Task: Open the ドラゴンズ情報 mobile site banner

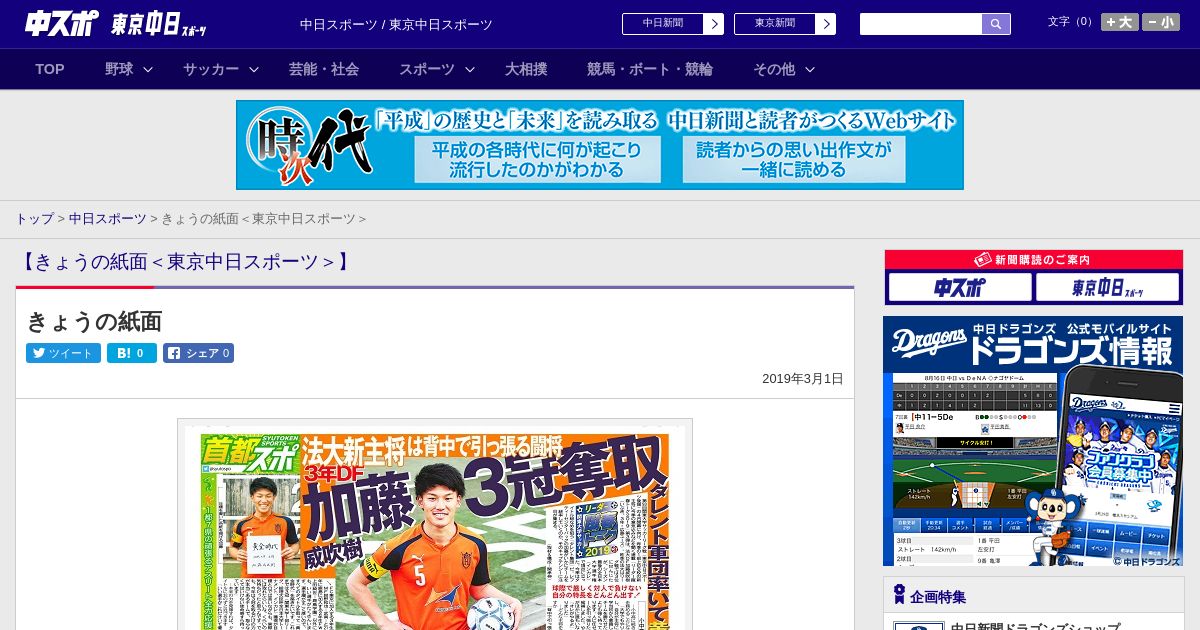Action: coord(1033,441)
